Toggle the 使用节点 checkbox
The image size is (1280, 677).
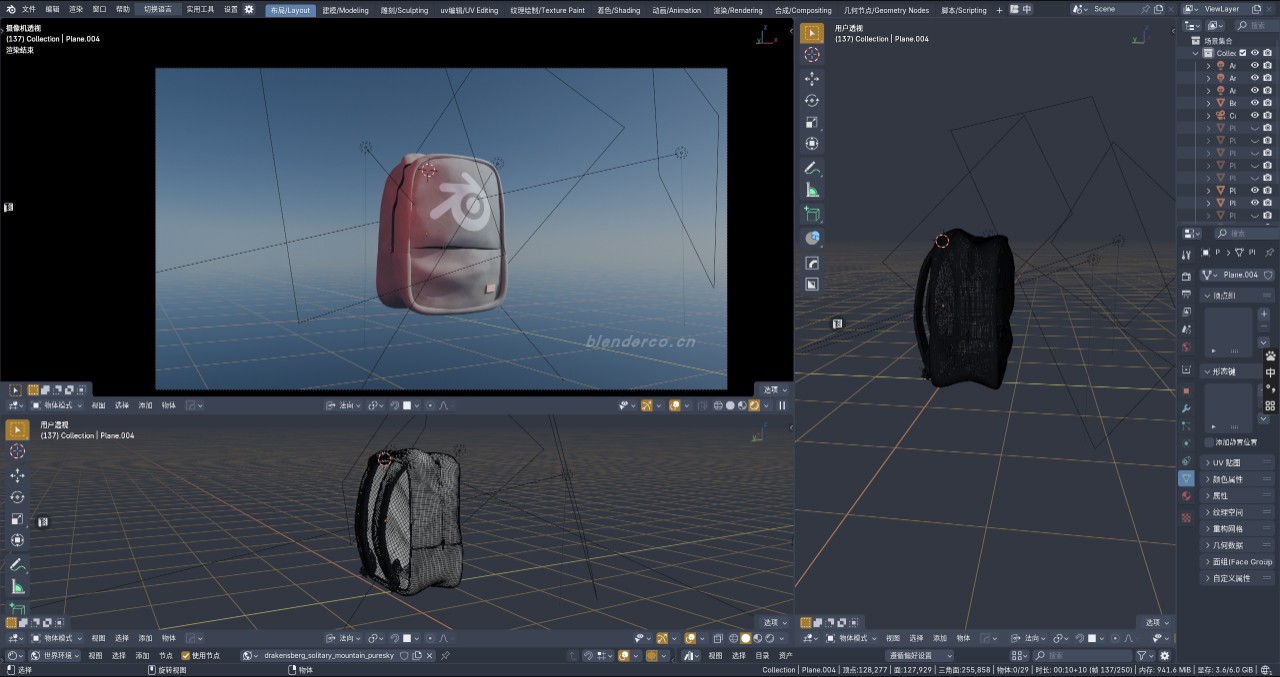(x=185, y=656)
